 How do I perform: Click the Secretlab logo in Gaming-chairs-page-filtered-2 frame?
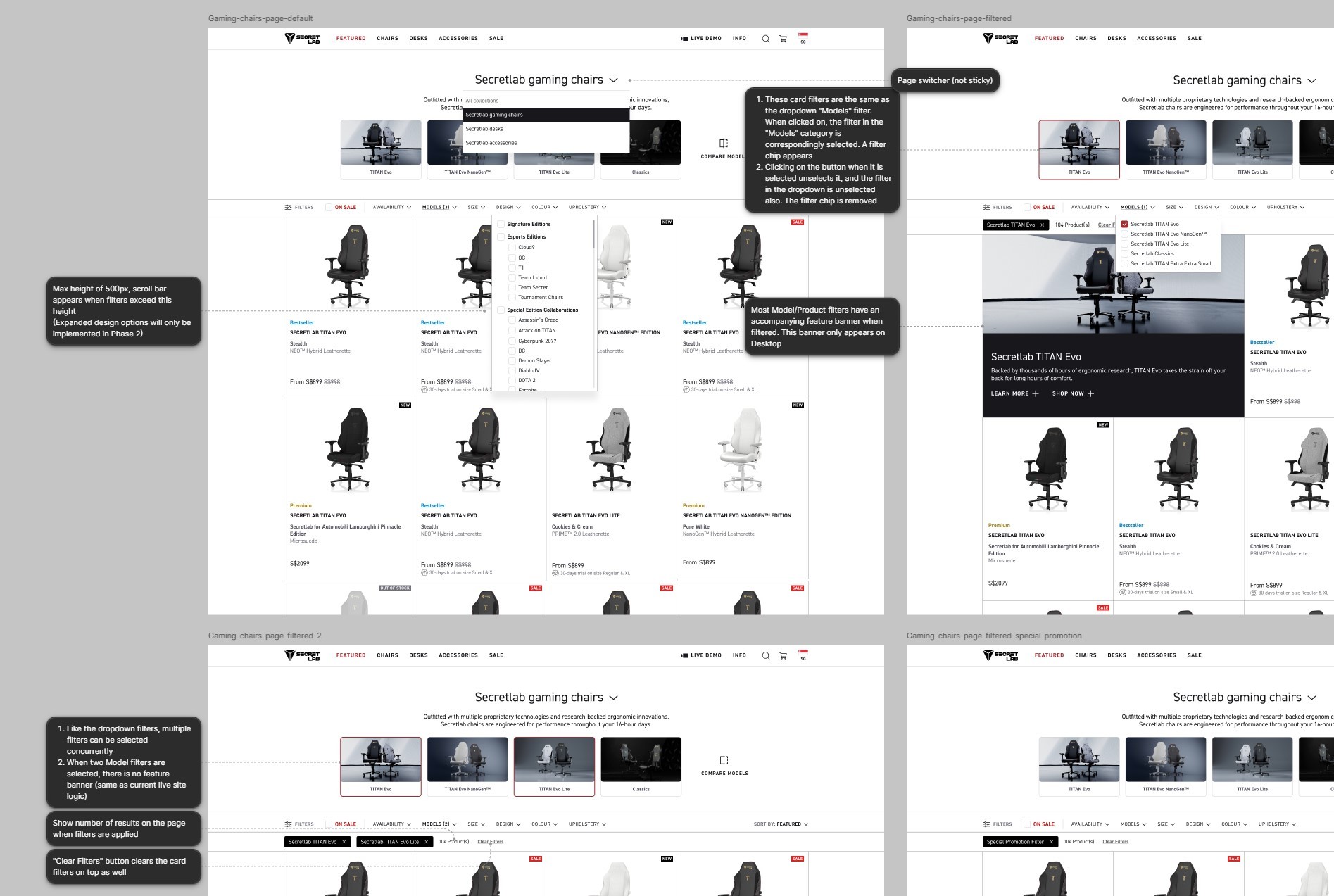click(x=302, y=655)
